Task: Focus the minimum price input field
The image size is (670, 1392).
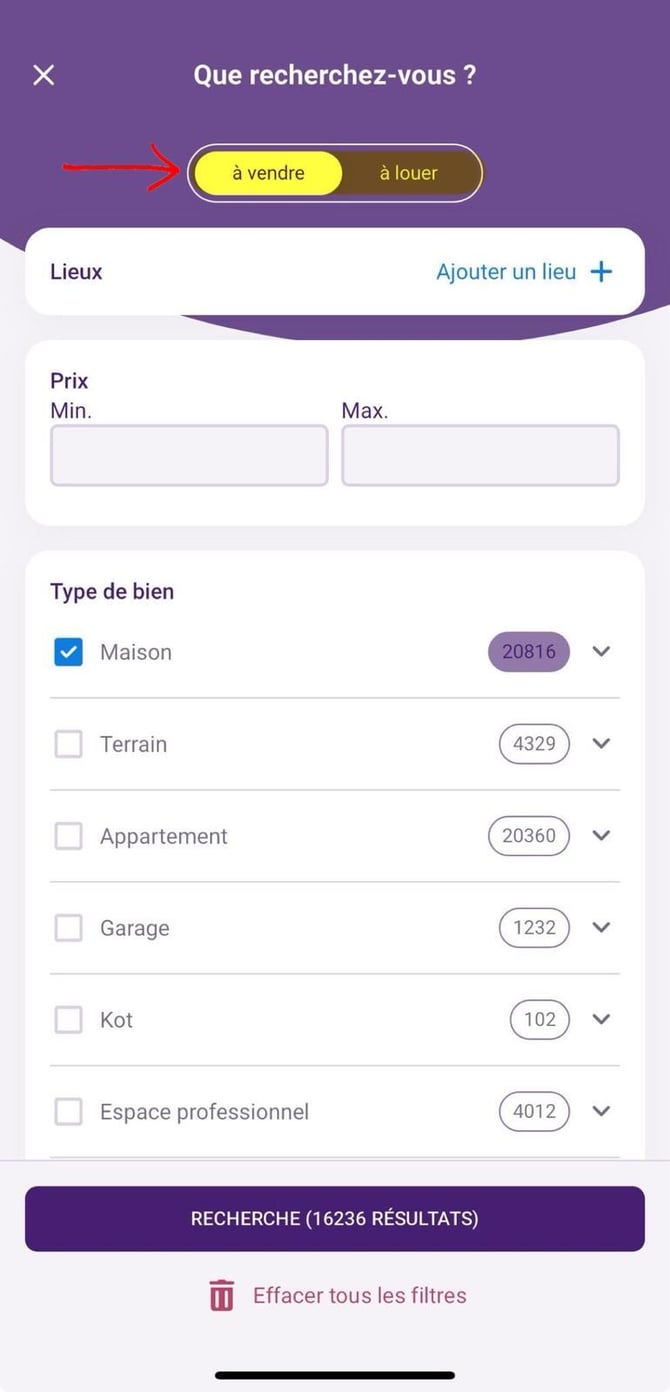Action: pyautogui.click(x=189, y=456)
